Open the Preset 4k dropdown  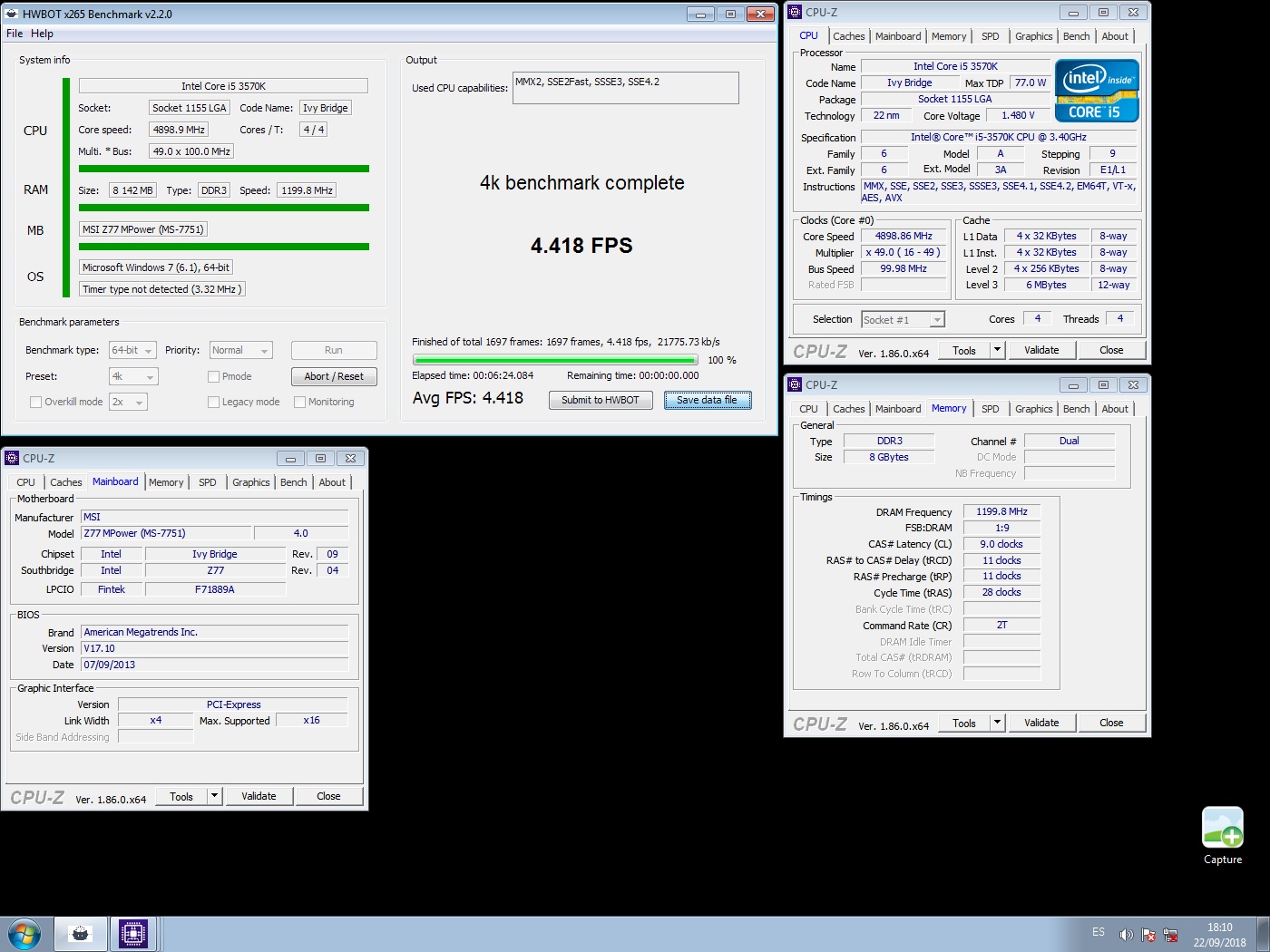click(x=132, y=376)
